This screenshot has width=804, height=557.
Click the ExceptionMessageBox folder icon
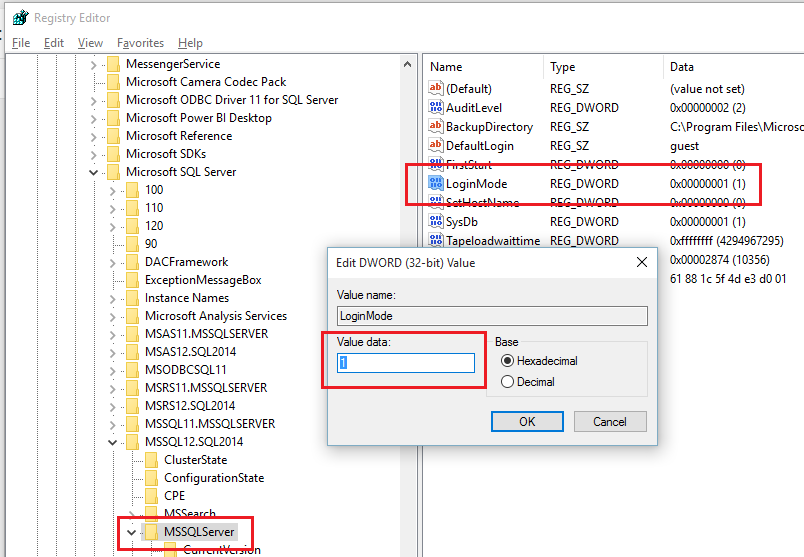point(132,280)
